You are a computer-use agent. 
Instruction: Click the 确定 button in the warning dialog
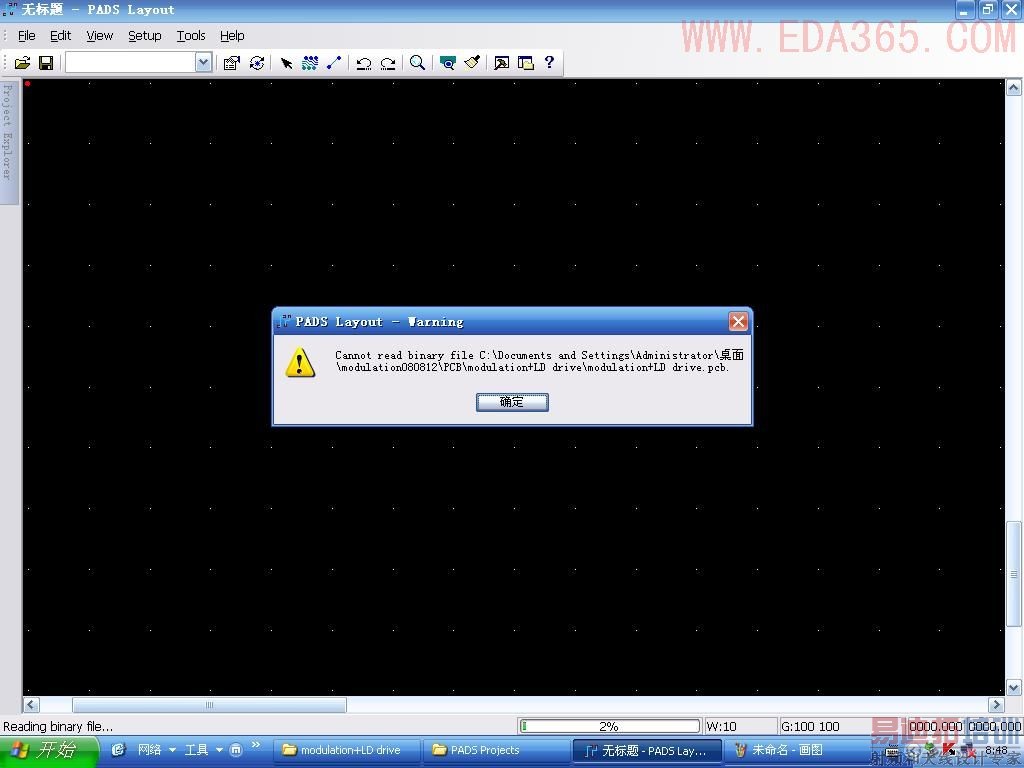pos(512,402)
